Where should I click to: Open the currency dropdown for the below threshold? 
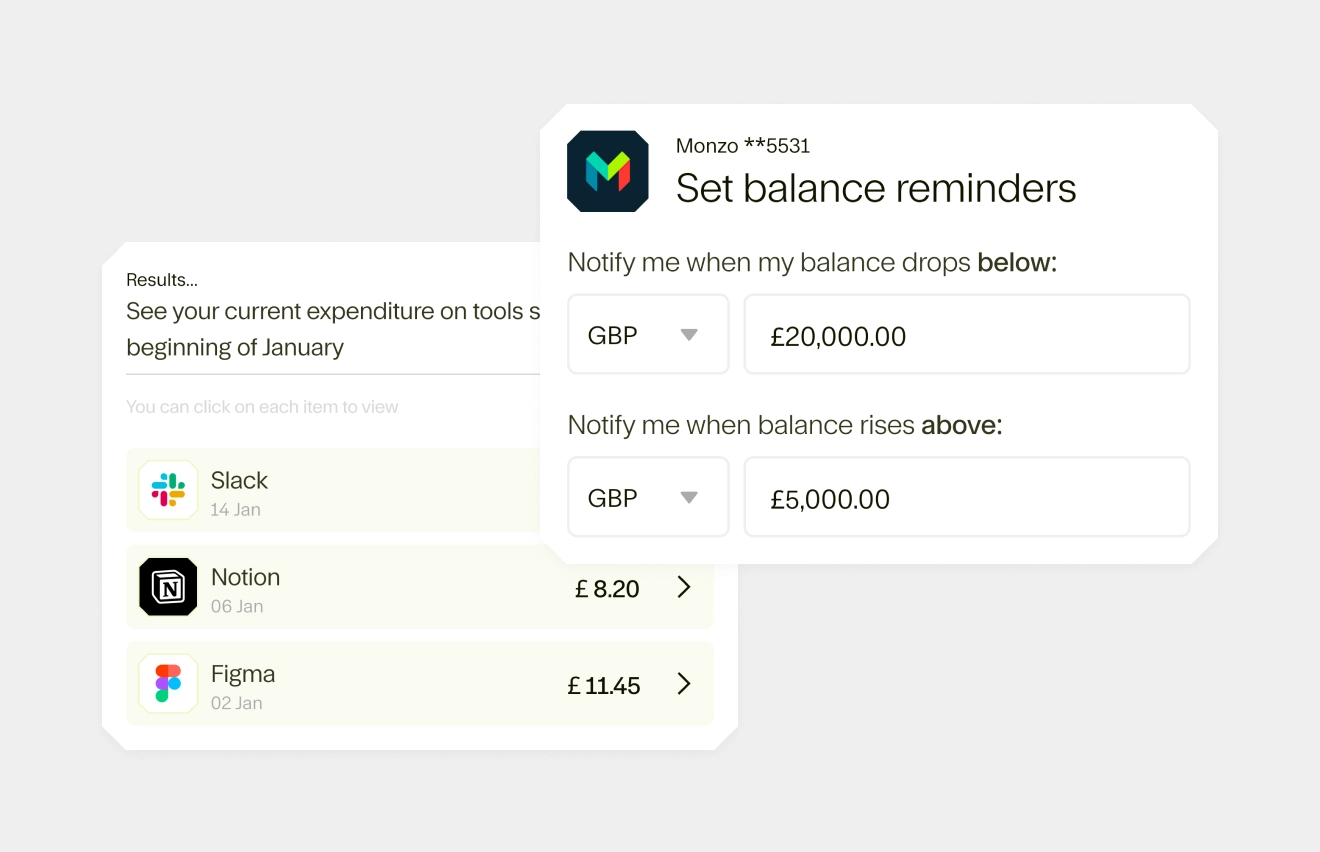tap(648, 334)
